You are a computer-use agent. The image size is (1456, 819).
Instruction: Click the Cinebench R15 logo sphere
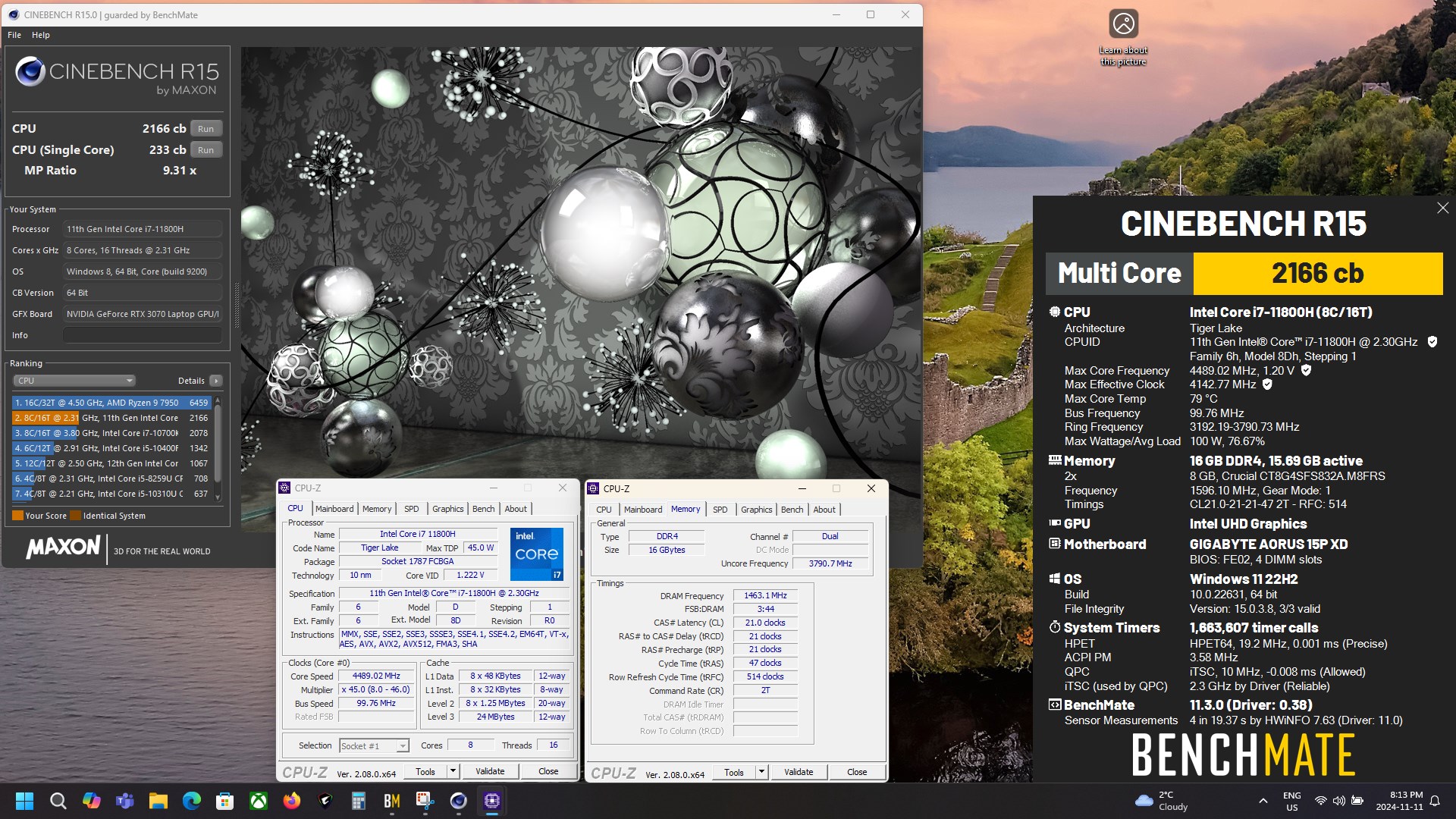click(x=30, y=71)
